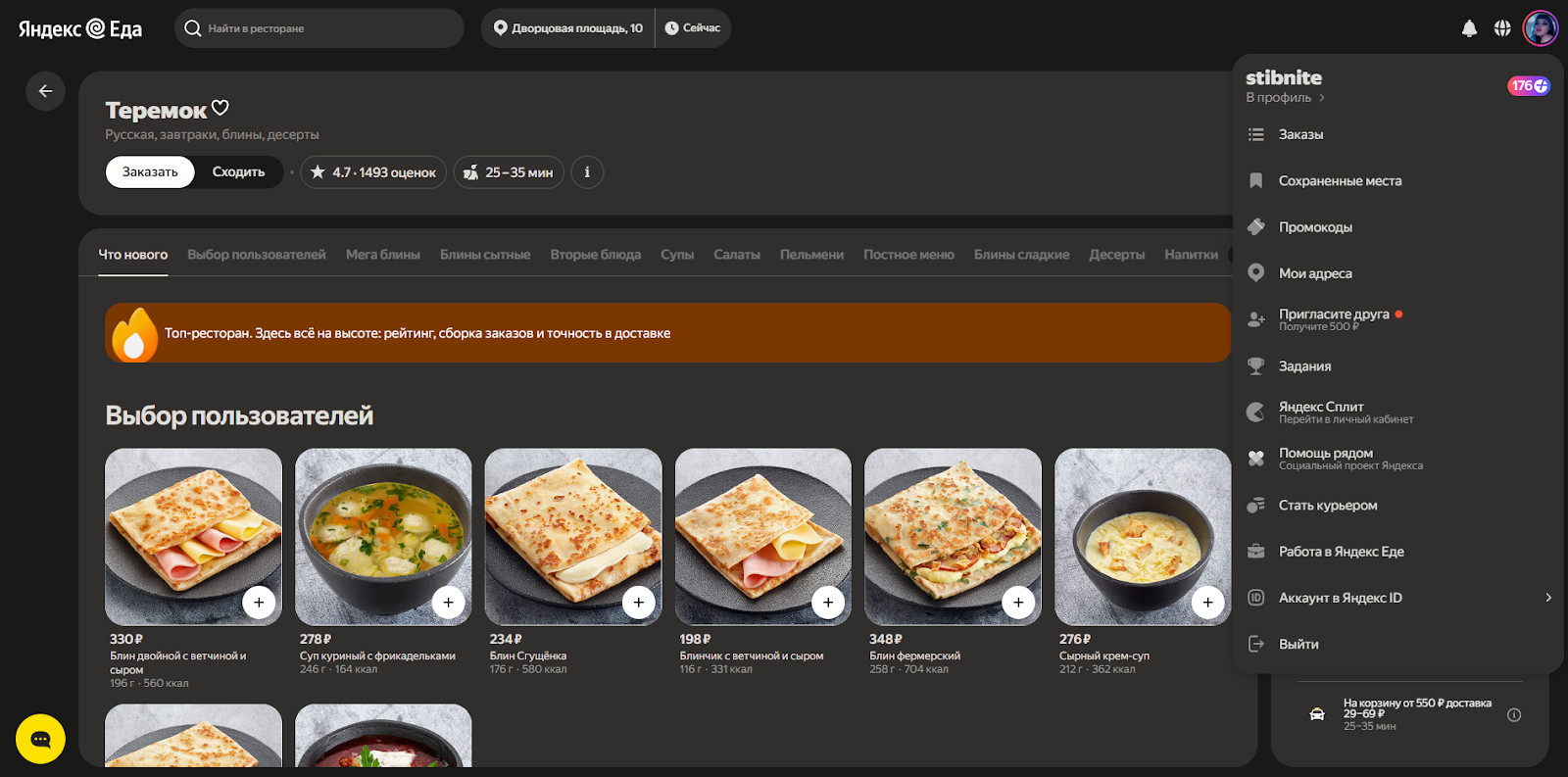The height and width of the screenshot is (777, 1568).
Task: Open Задания menu item
Action: [1398, 366]
